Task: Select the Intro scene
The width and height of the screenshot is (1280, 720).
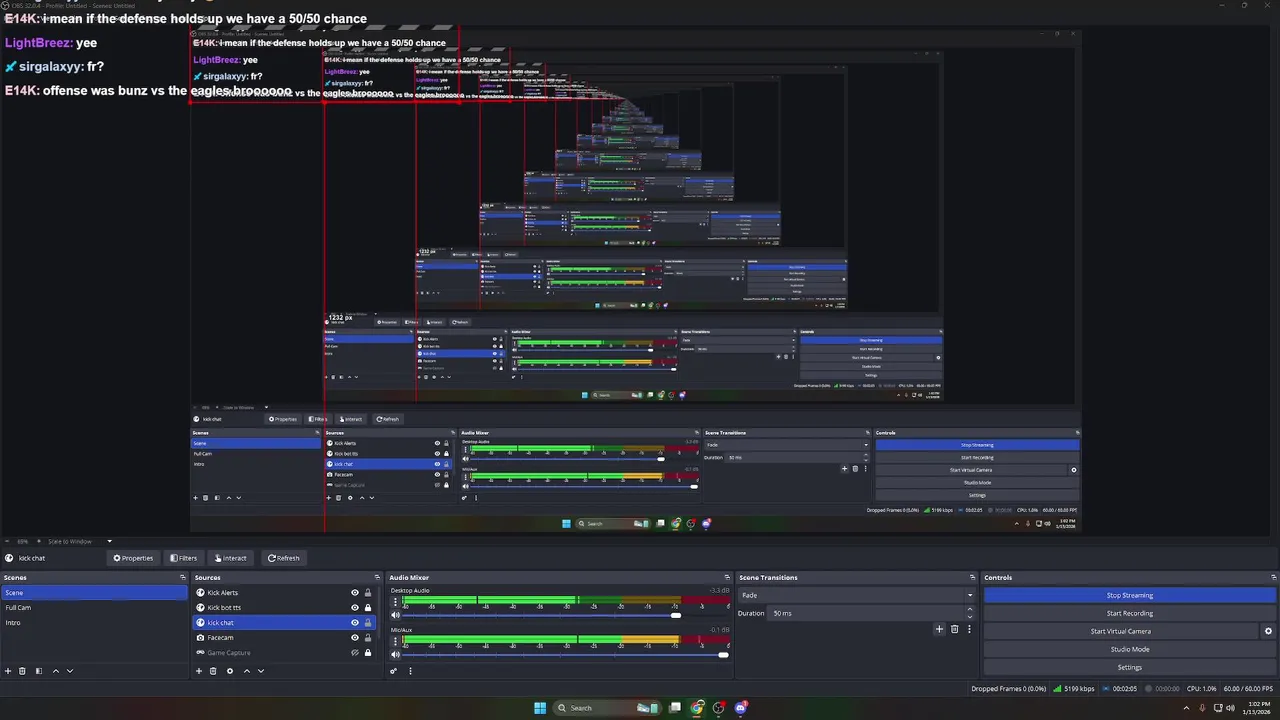Action: [x=94, y=623]
